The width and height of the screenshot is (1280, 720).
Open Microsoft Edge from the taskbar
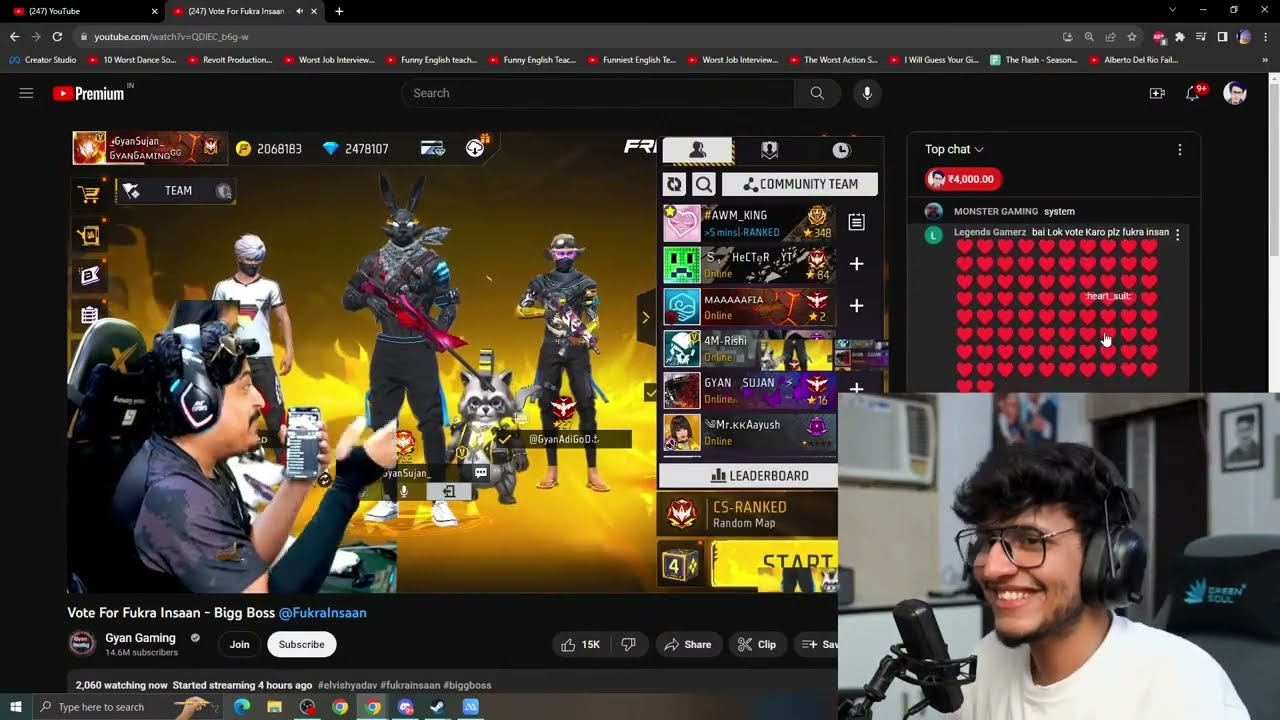(242, 707)
